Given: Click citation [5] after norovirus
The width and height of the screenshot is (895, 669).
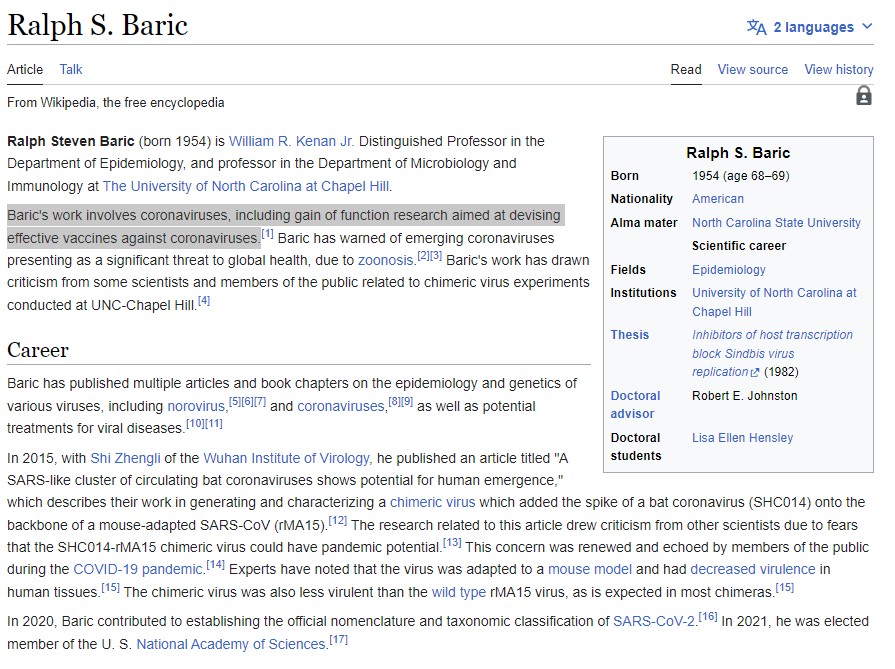Looking at the screenshot, I should click(x=235, y=401).
